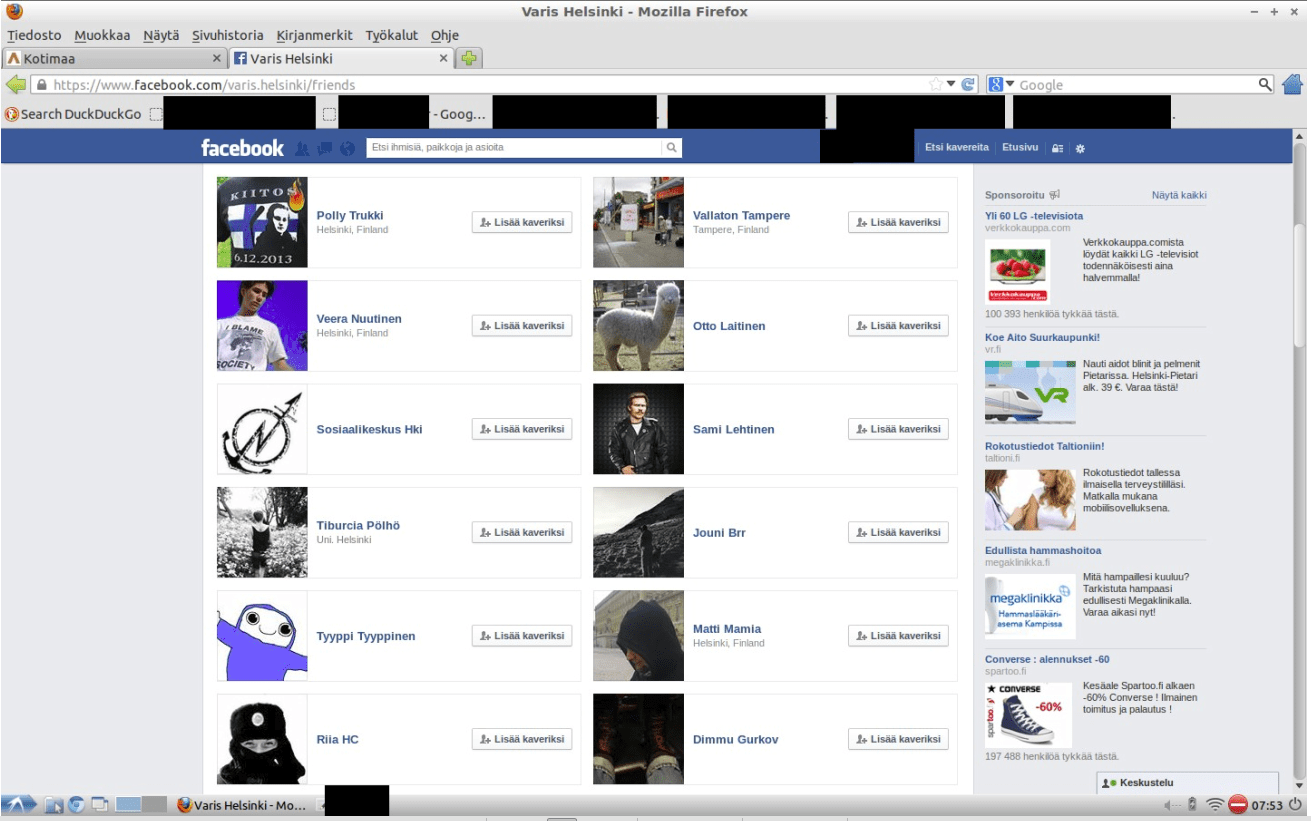Click the Facebook search input field
The width and height of the screenshot is (1311, 821).
click(515, 148)
